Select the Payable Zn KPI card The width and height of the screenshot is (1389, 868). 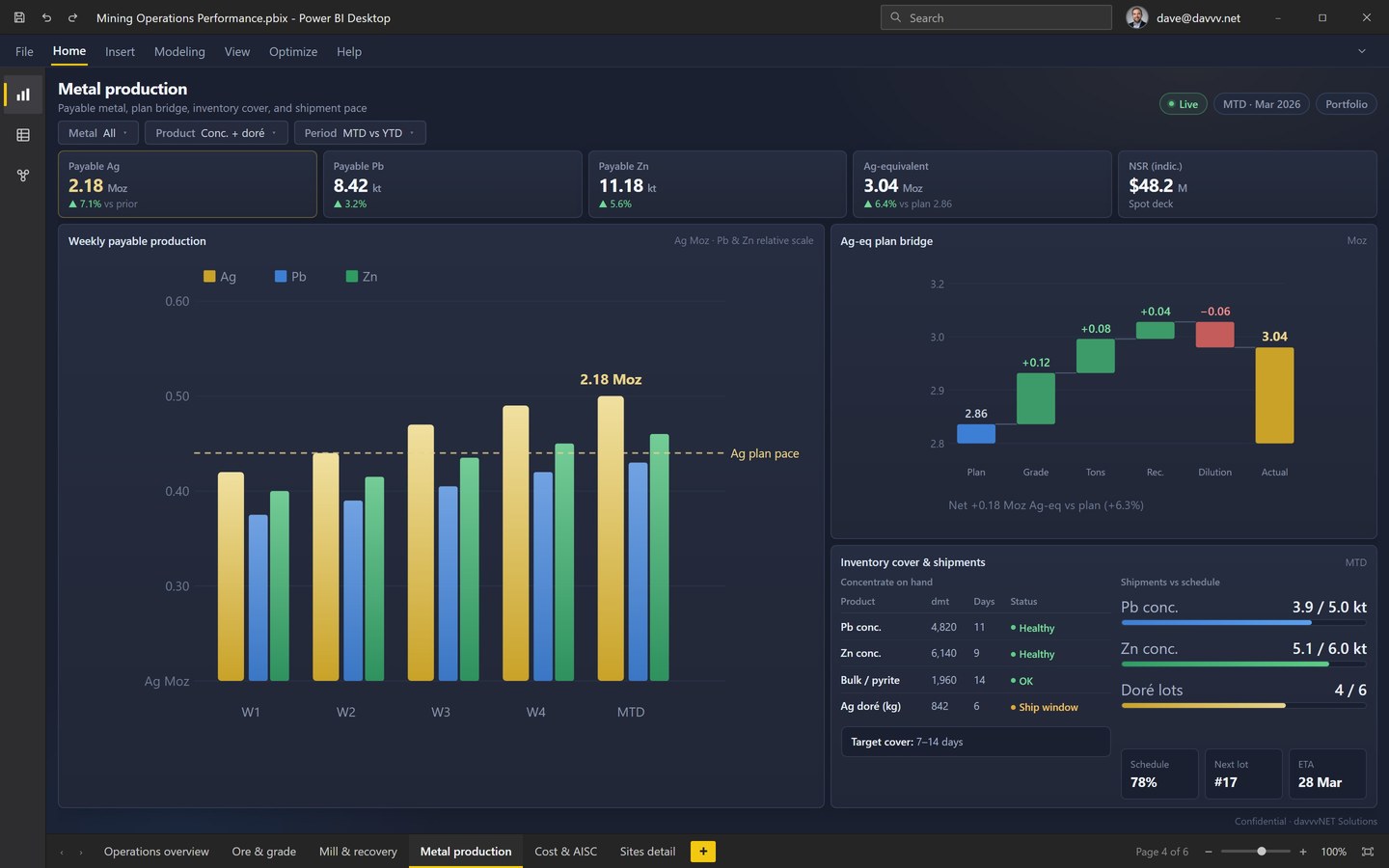click(x=718, y=183)
